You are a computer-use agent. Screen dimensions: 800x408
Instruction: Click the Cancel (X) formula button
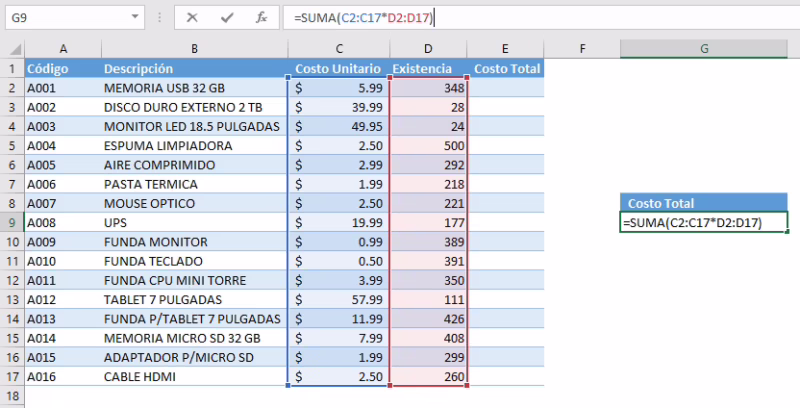pyautogui.click(x=192, y=17)
